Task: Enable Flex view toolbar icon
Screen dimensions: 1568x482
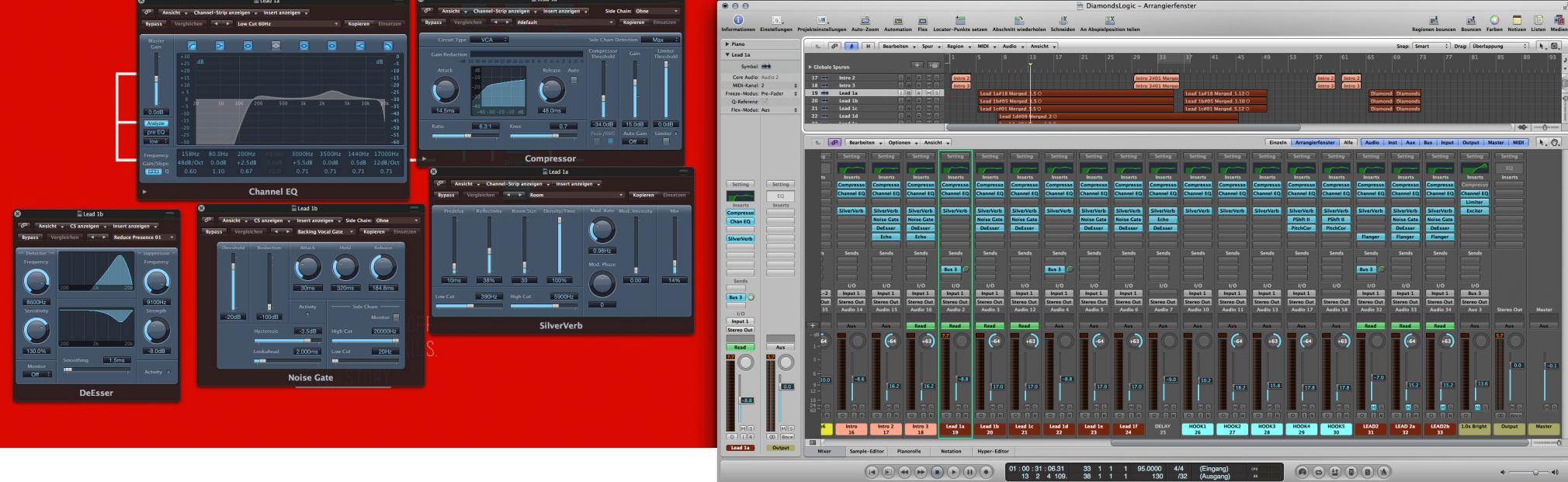Action: [x=922, y=20]
